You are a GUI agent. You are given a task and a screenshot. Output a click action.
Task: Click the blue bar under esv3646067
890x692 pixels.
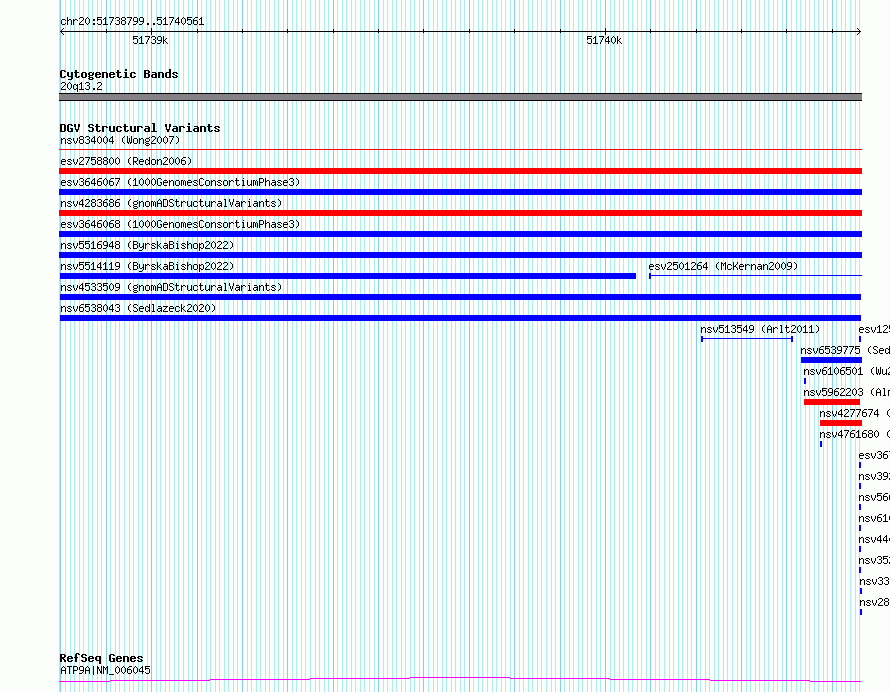coord(460,192)
